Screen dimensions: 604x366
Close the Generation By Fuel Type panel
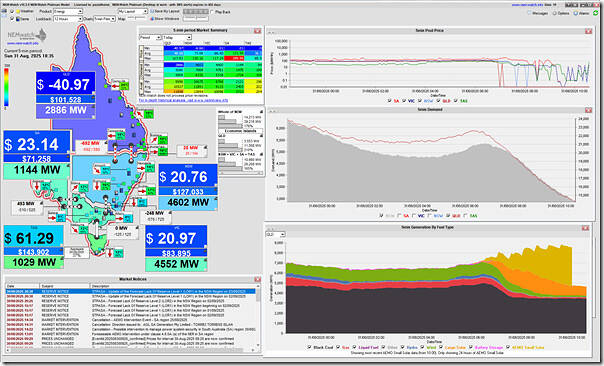pyautogui.click(x=585, y=228)
